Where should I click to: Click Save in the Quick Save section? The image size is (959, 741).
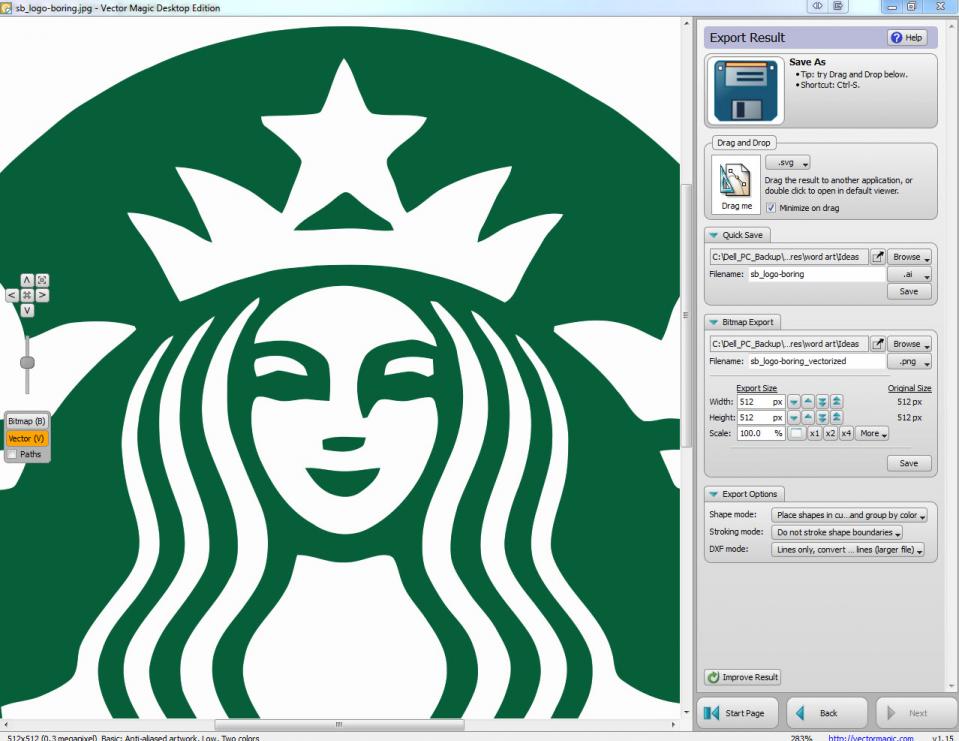(x=909, y=292)
